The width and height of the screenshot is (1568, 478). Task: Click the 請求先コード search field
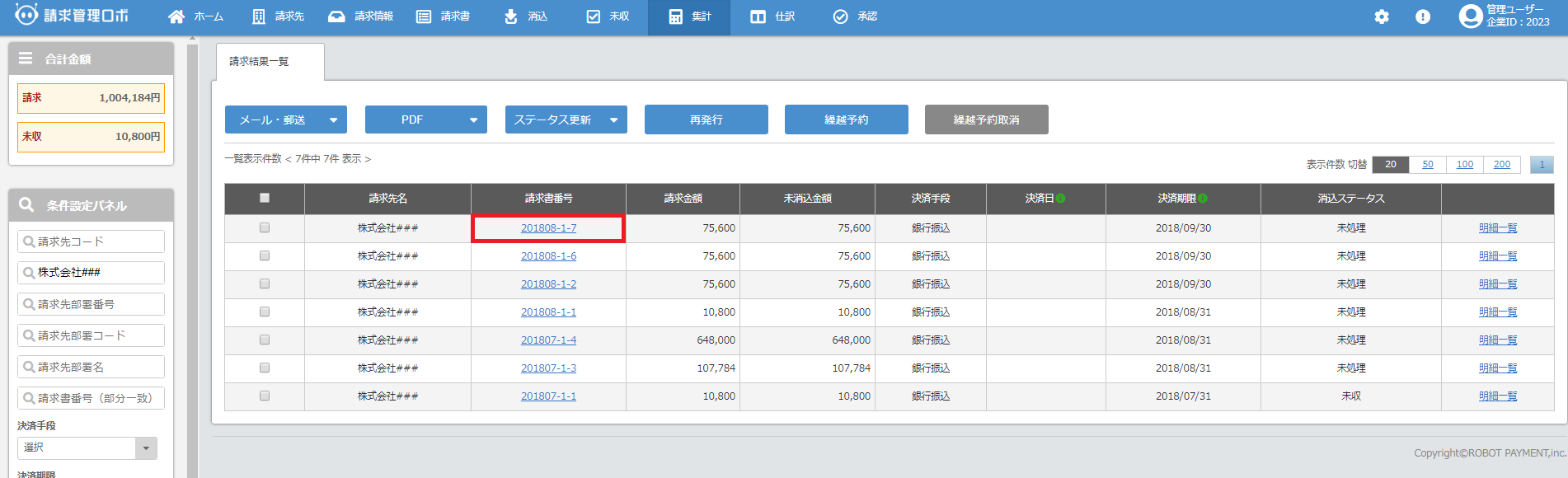coord(91,241)
